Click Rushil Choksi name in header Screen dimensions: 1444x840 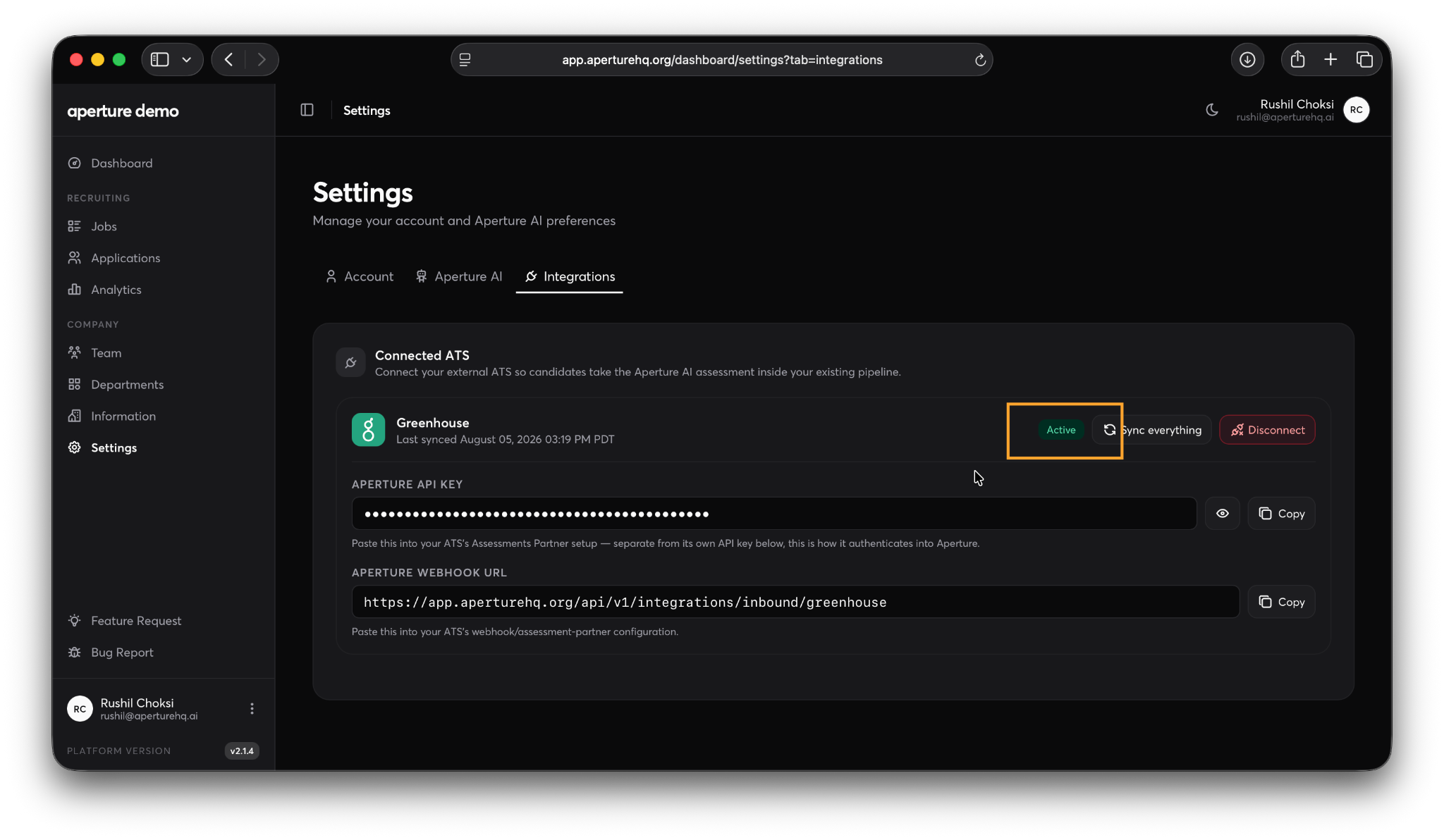(x=1297, y=104)
